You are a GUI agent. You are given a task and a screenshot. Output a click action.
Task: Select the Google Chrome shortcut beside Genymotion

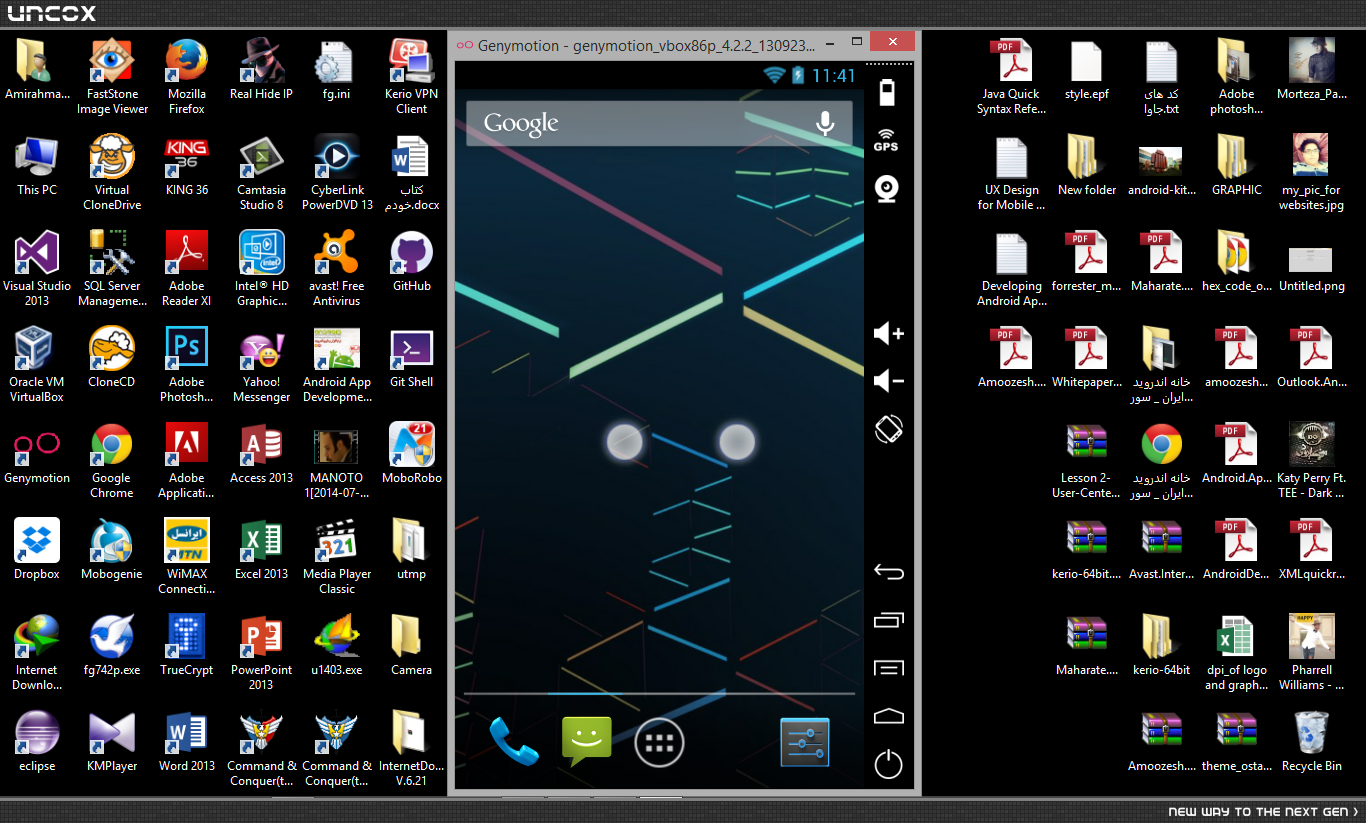point(112,462)
